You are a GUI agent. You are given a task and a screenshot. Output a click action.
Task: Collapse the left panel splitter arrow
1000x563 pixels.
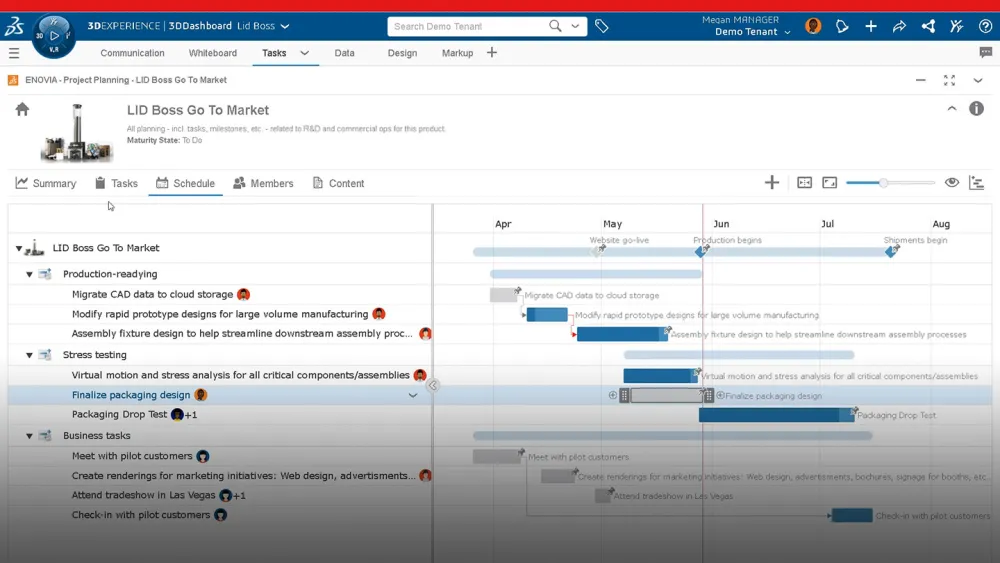[x=432, y=385]
